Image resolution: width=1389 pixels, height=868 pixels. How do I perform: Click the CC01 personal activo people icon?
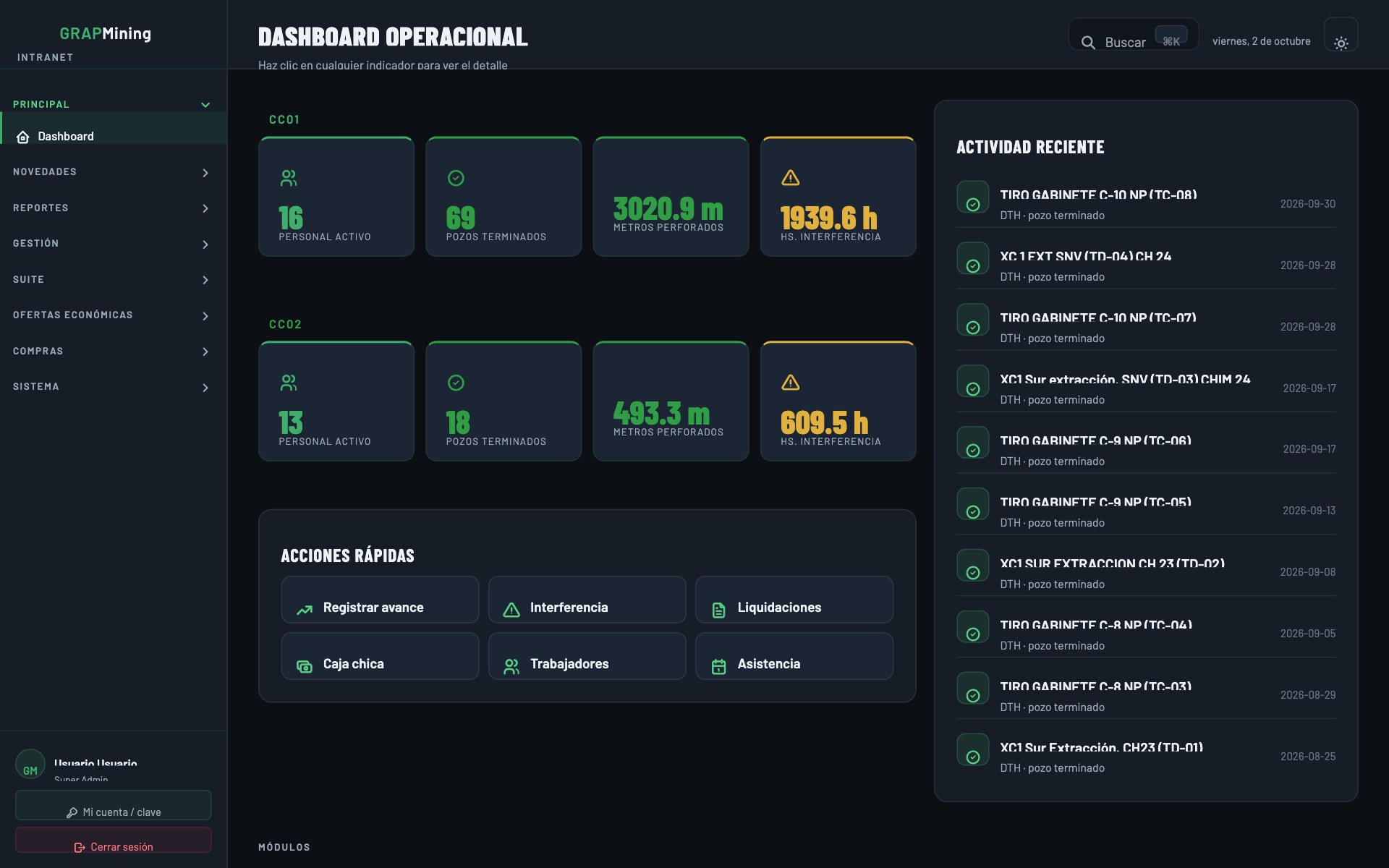coord(289,178)
